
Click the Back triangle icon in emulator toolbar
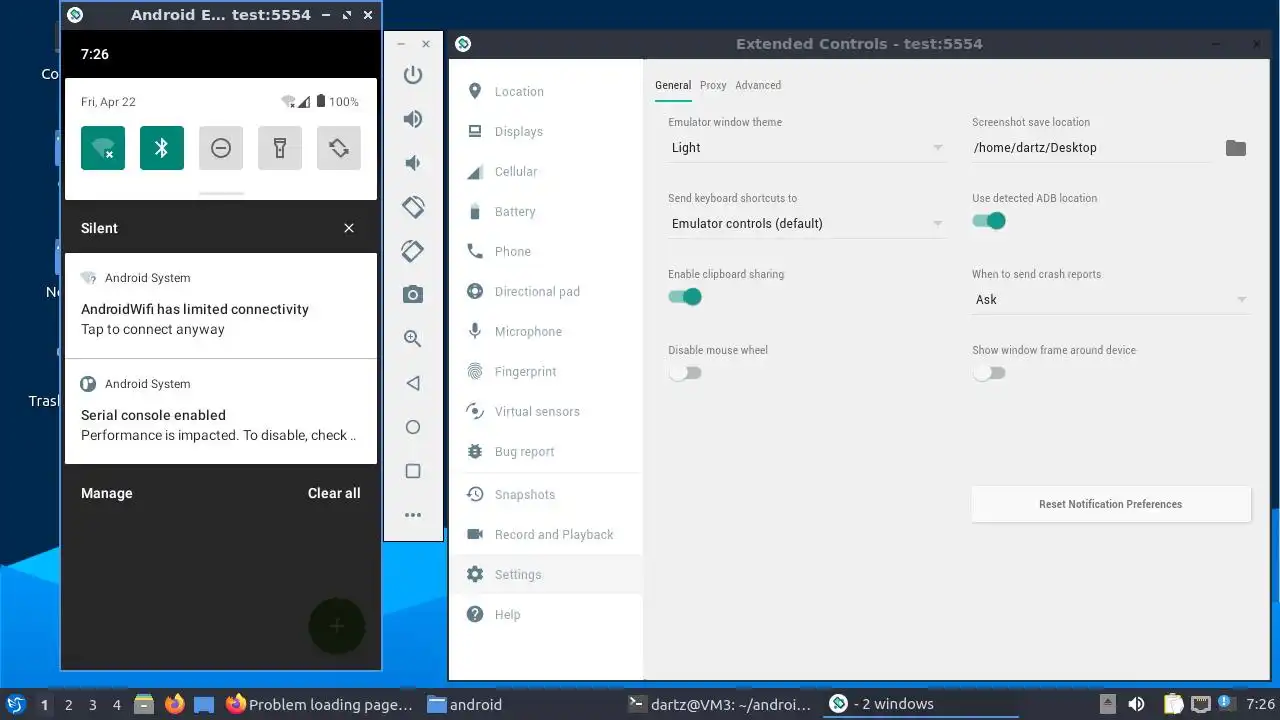[413, 383]
